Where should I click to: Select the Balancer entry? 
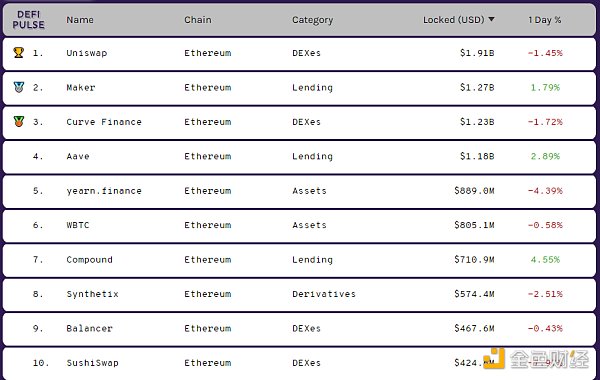click(89, 328)
